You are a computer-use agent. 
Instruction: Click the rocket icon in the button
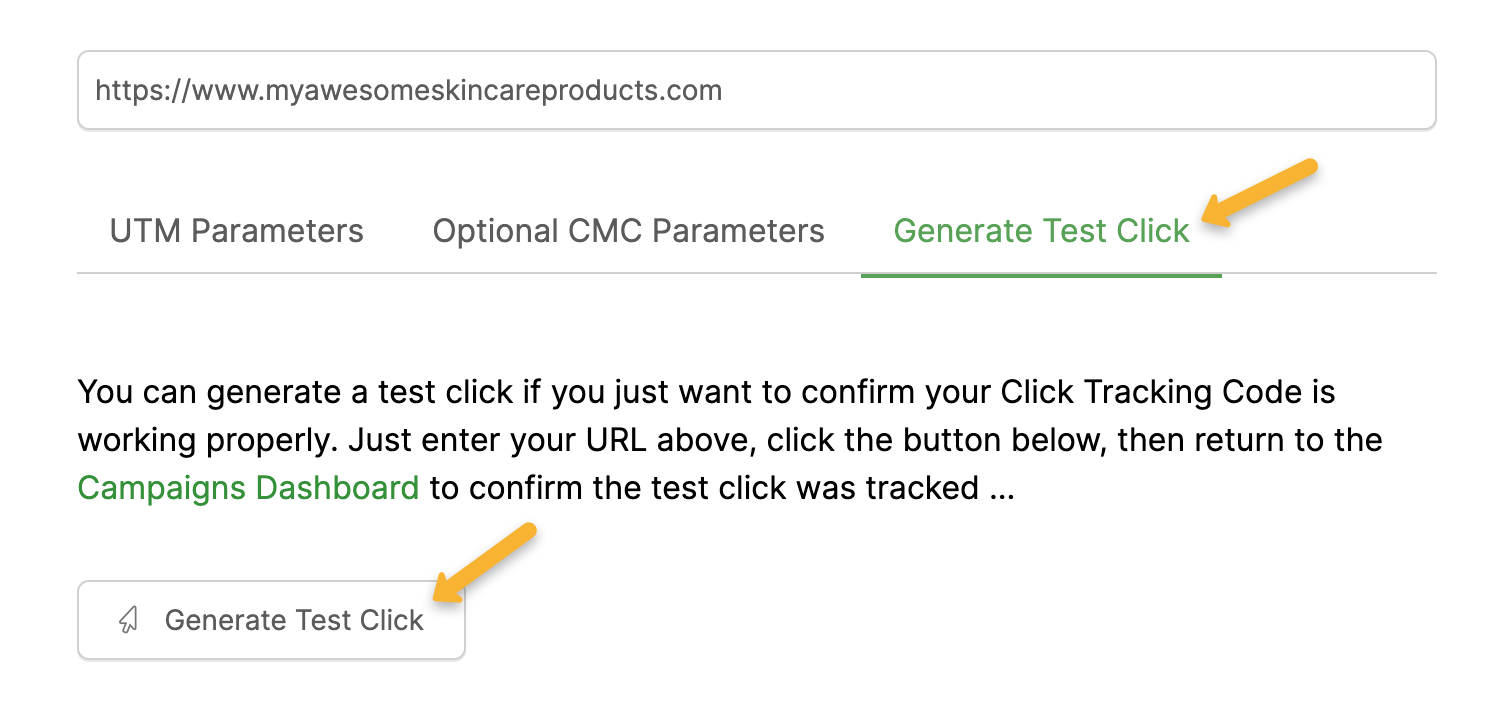pyautogui.click(x=128, y=620)
